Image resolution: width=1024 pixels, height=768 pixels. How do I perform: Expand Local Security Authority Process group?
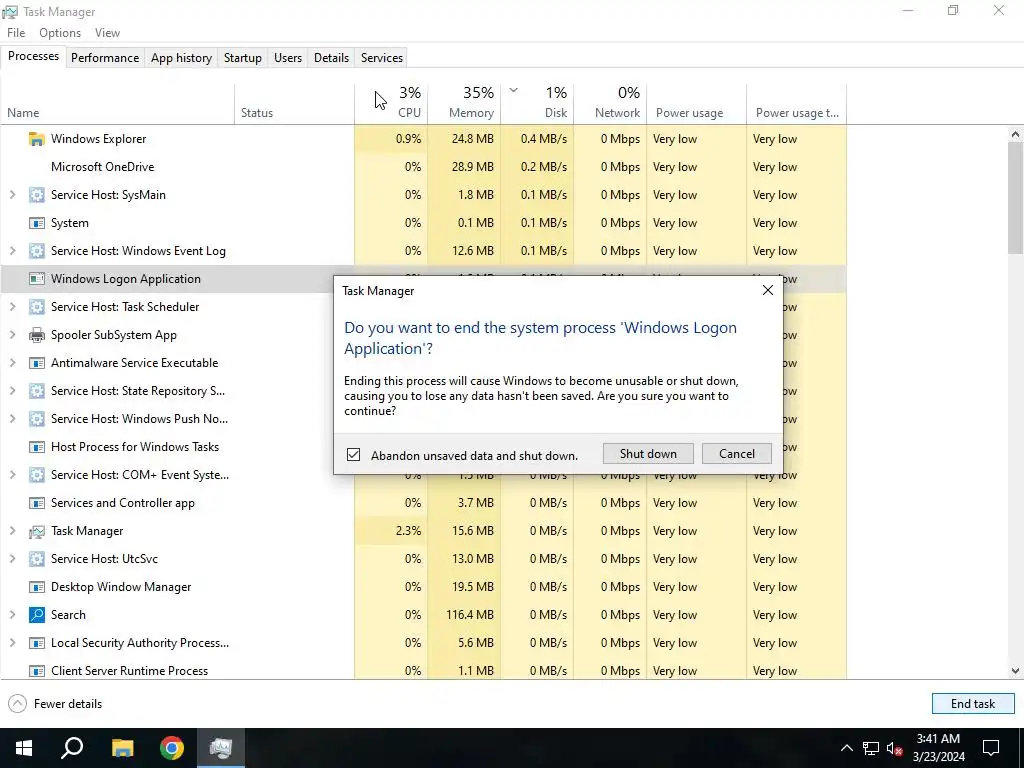(x=12, y=643)
